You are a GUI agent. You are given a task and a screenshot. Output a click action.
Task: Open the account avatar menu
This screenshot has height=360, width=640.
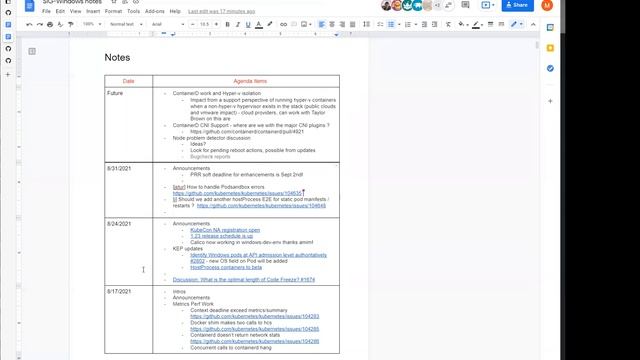point(547,5)
